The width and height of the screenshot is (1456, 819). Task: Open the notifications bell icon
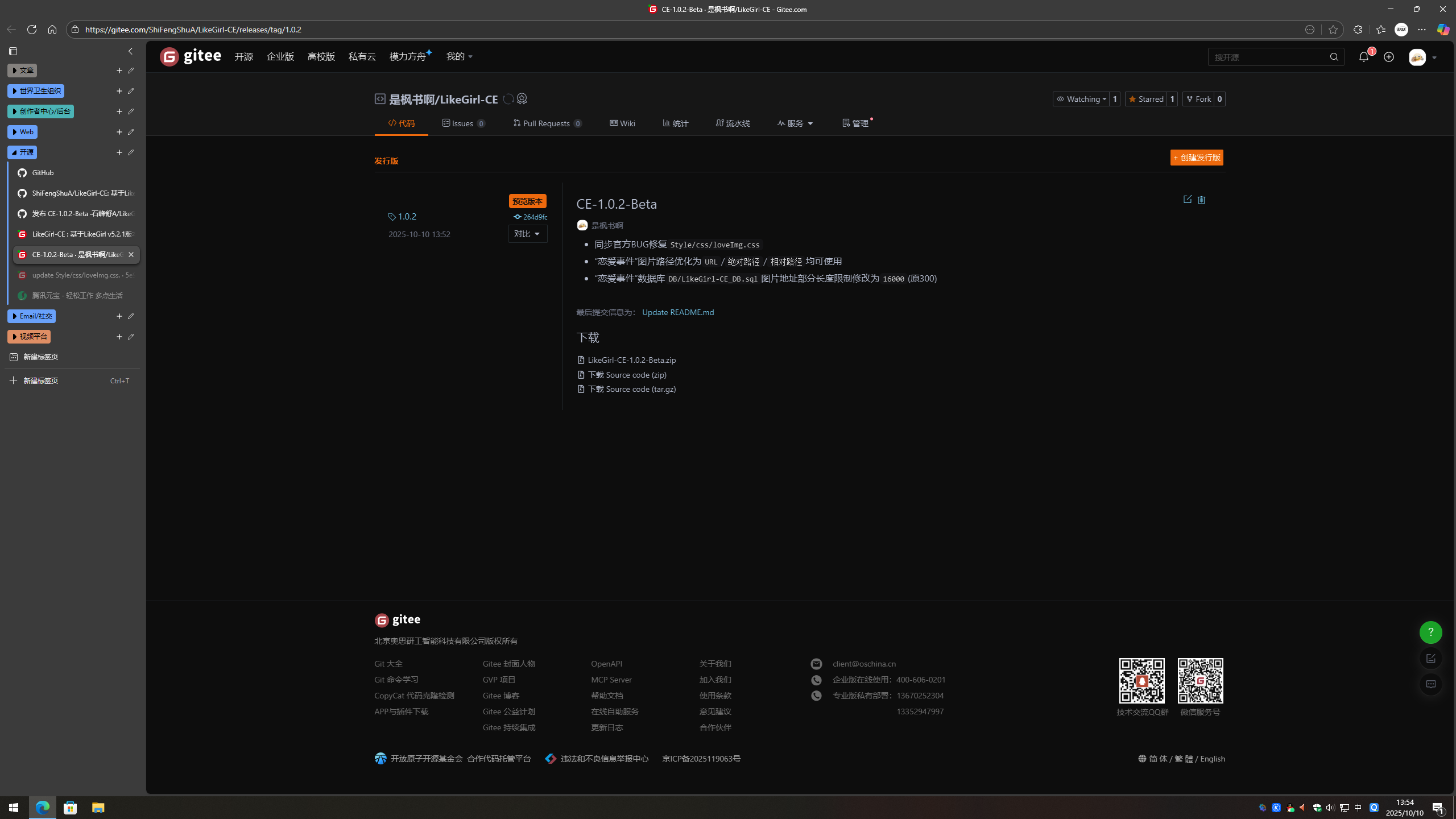[x=1363, y=57]
